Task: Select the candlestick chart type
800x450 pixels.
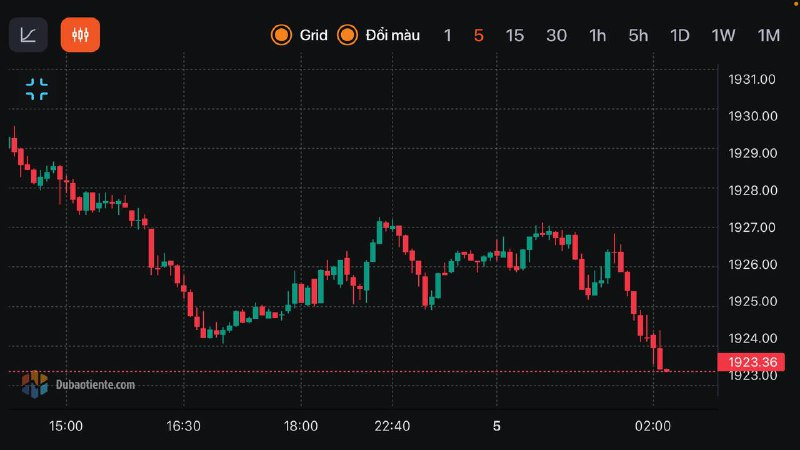Action: coord(80,35)
